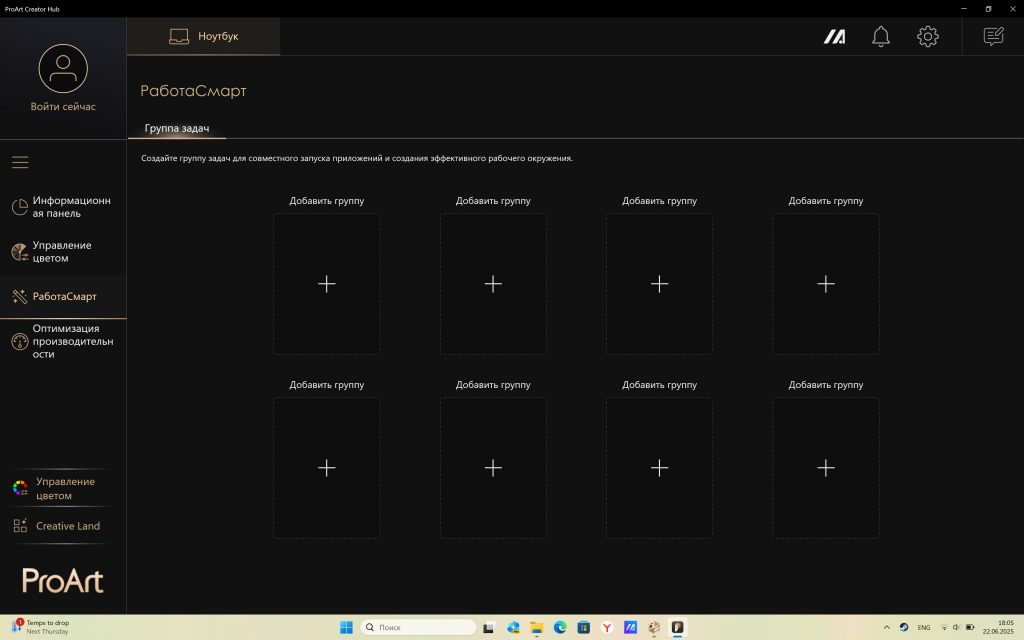Viewport: 1024px width, 640px height.
Task: Select РаботаСмарт in the sidebar
Action: click(63, 296)
